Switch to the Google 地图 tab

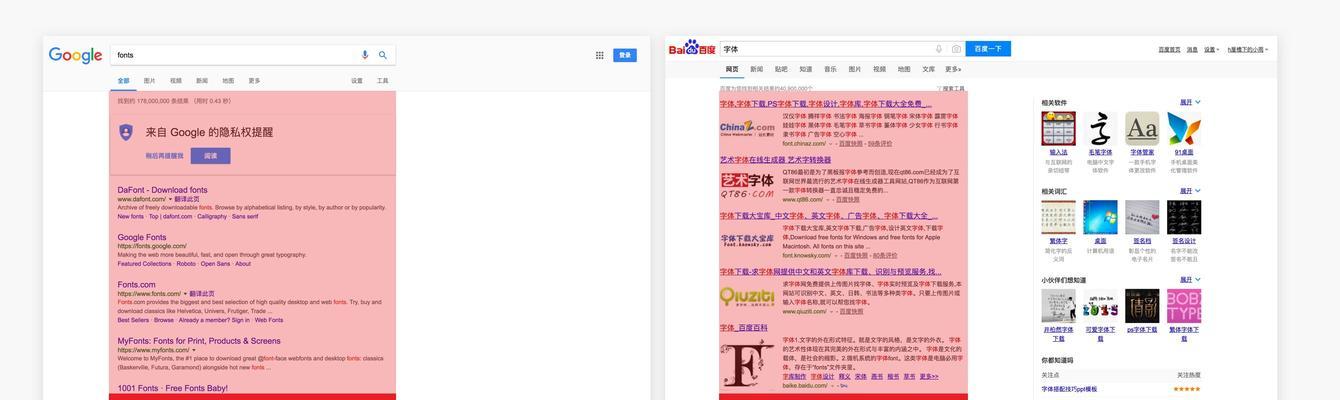pos(228,81)
